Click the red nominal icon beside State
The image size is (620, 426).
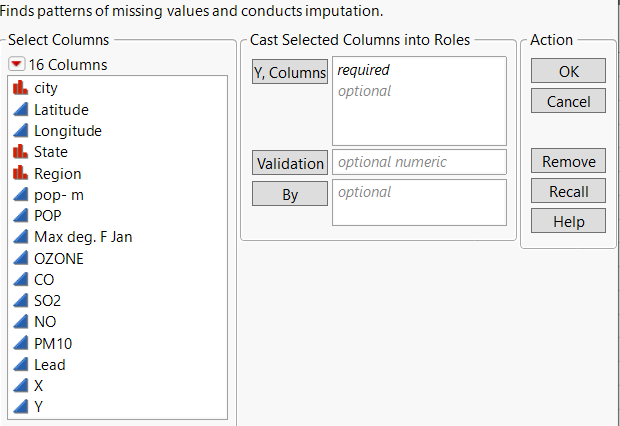click(20, 152)
